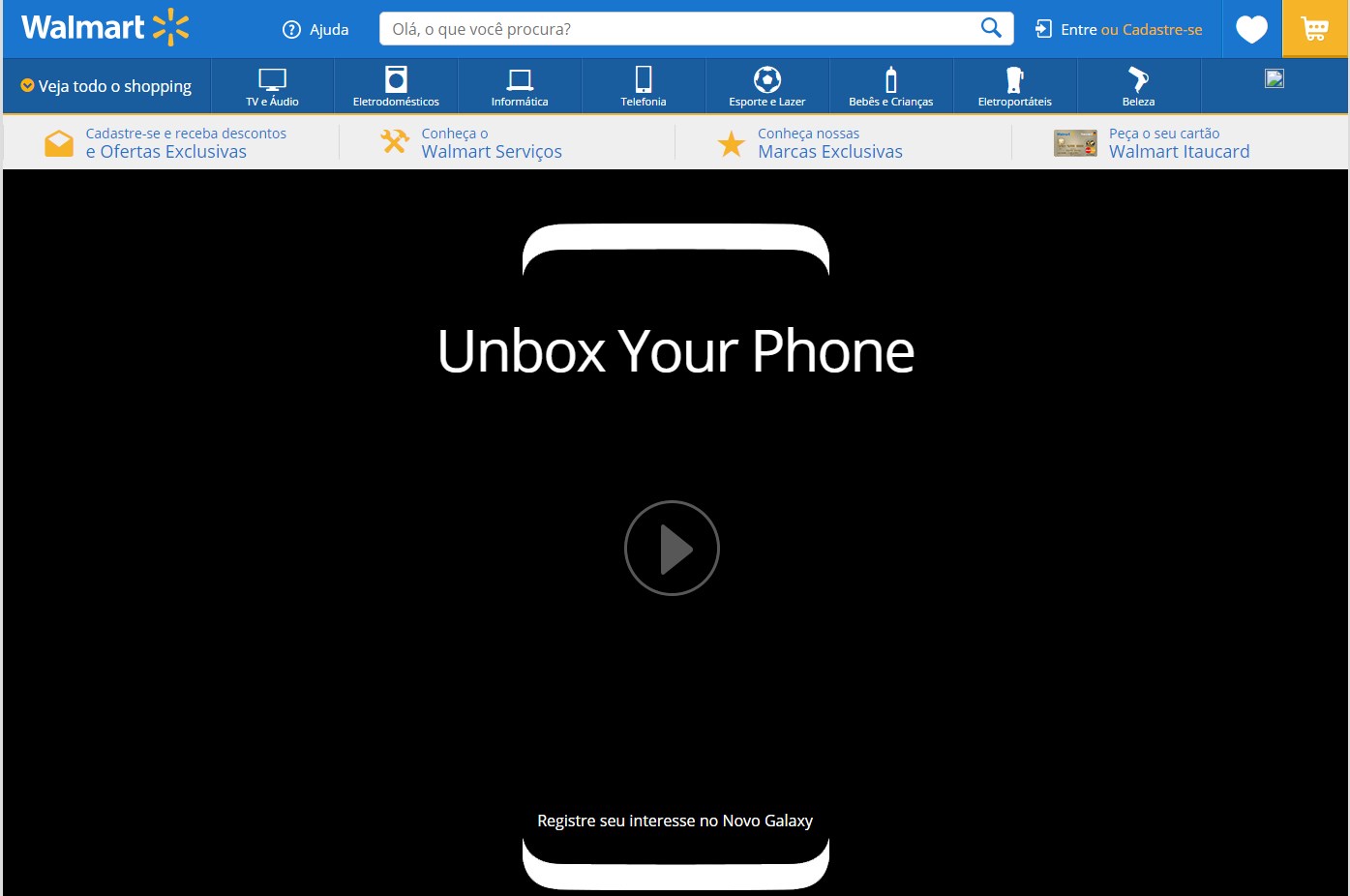This screenshot has height=896, width=1350.
Task: Click the hammer and wrench services icon
Action: (x=395, y=142)
